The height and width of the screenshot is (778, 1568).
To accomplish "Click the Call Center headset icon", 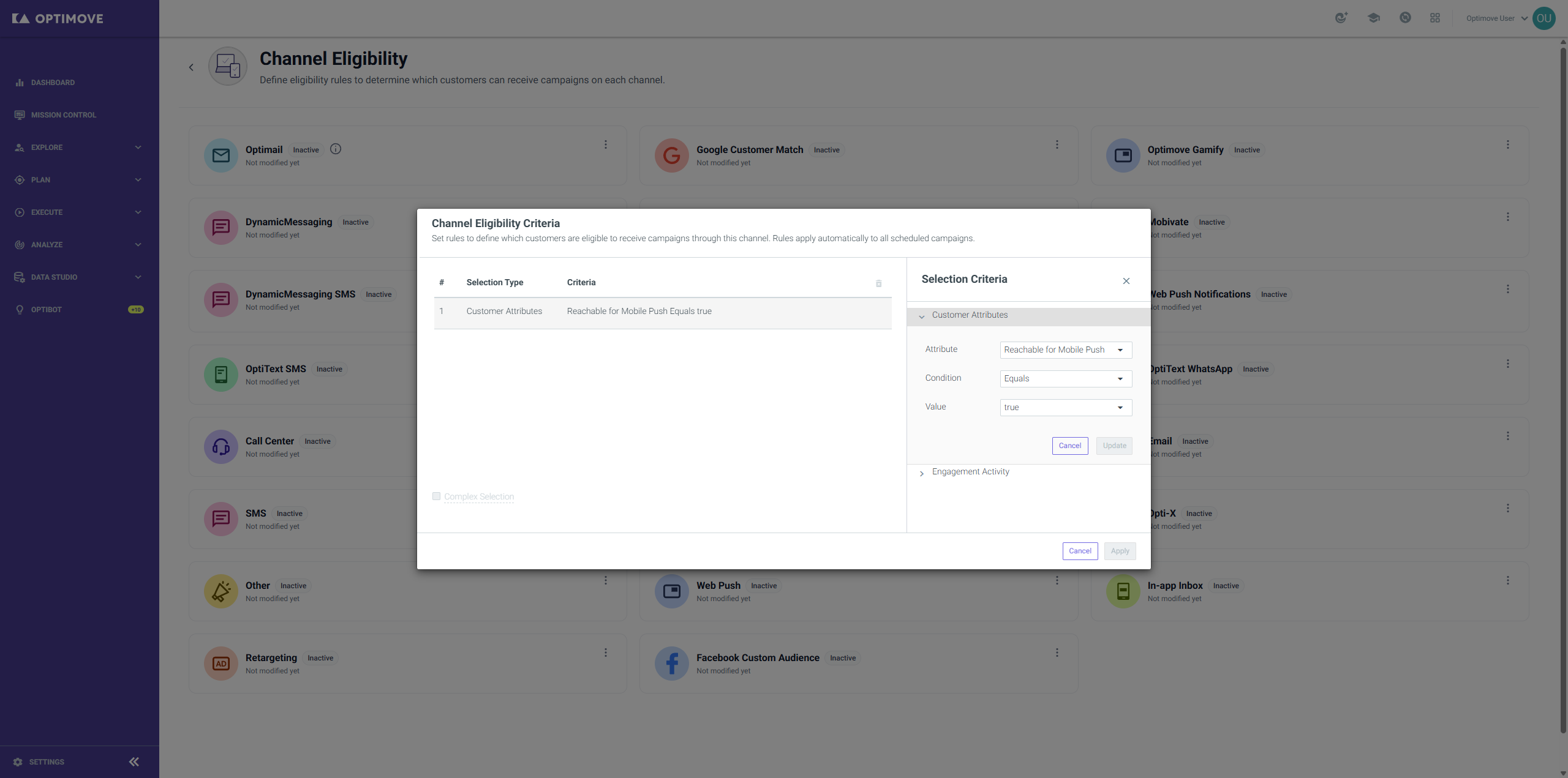I will tap(221, 447).
